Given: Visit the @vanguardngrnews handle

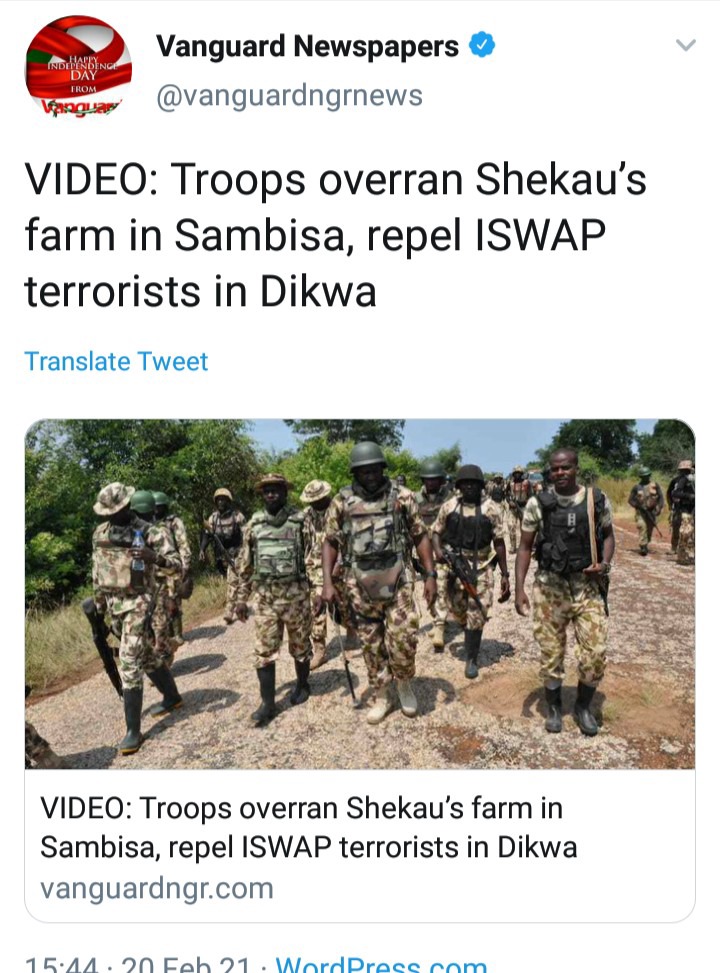Looking at the screenshot, I should pyautogui.click(x=289, y=96).
